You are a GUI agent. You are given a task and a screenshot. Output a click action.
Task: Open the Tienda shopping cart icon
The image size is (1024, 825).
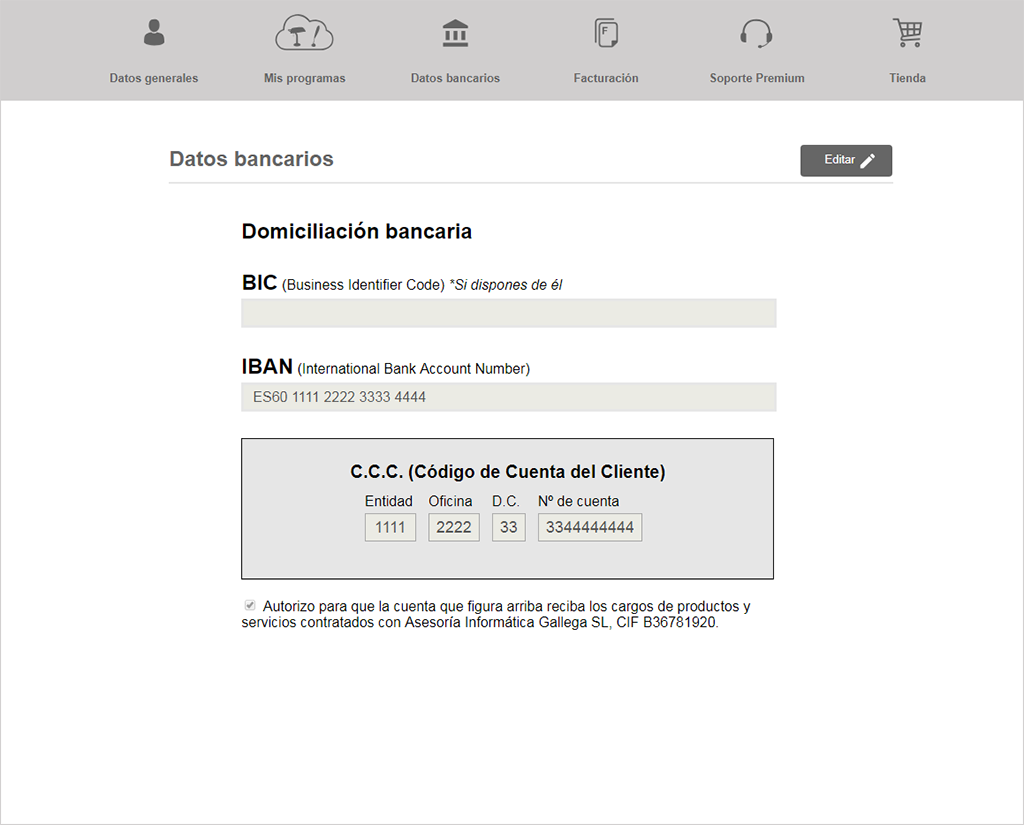[x=907, y=33]
